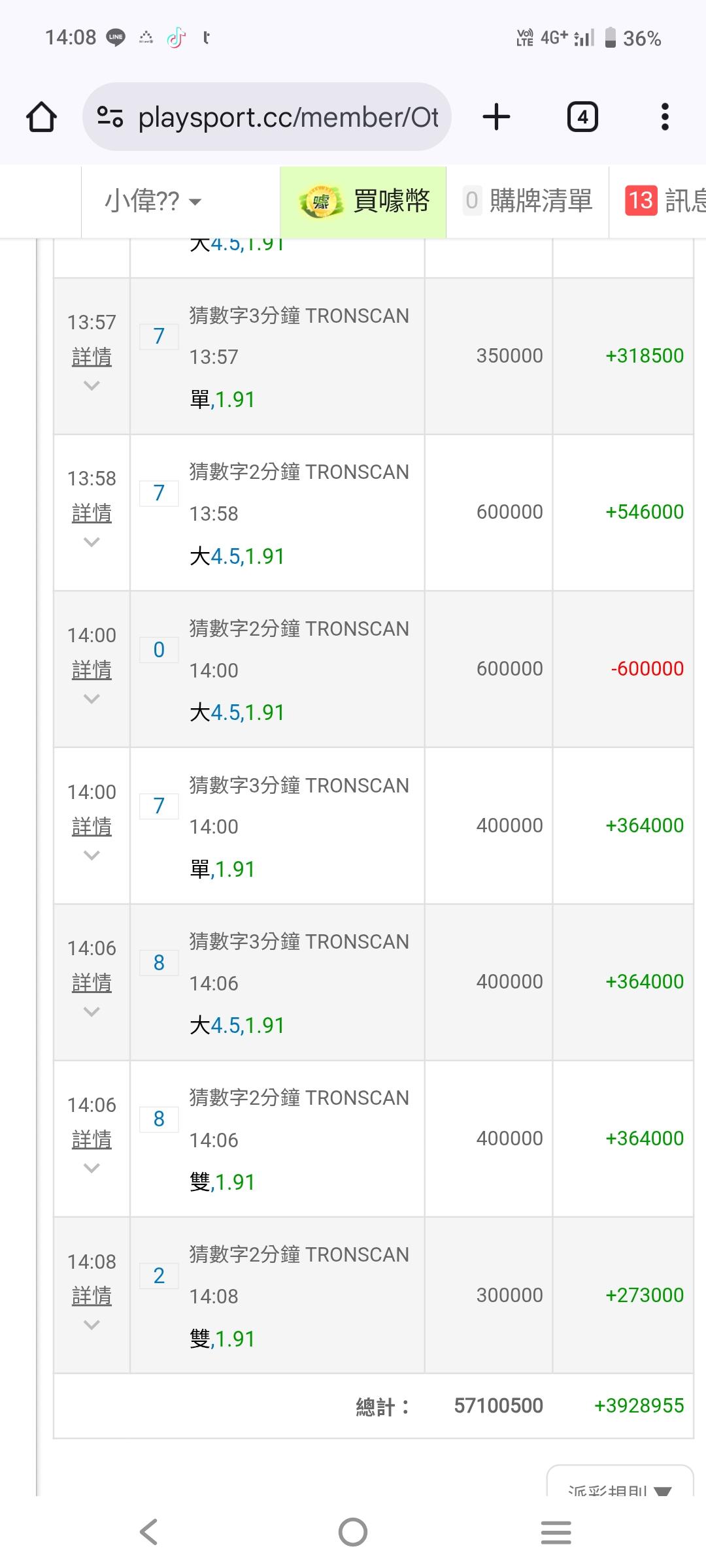Open a new browser tab

coord(496,118)
